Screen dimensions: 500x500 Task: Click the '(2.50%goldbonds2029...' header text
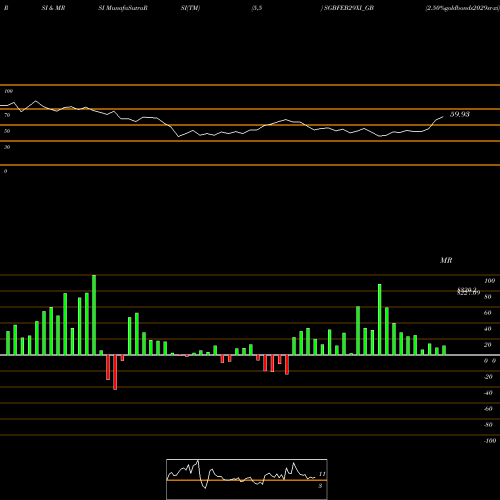[x=462, y=8]
